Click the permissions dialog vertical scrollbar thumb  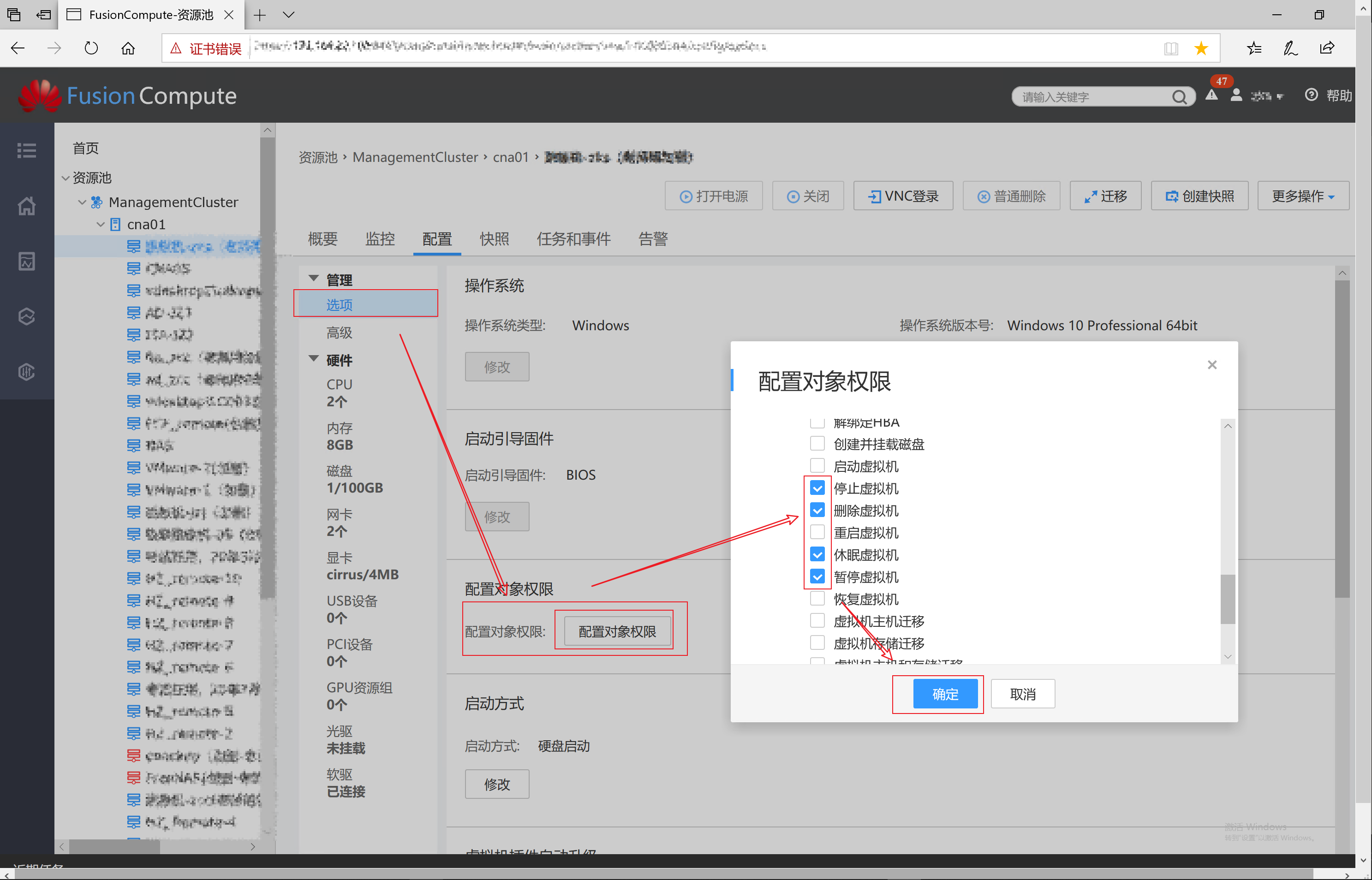tap(1228, 599)
